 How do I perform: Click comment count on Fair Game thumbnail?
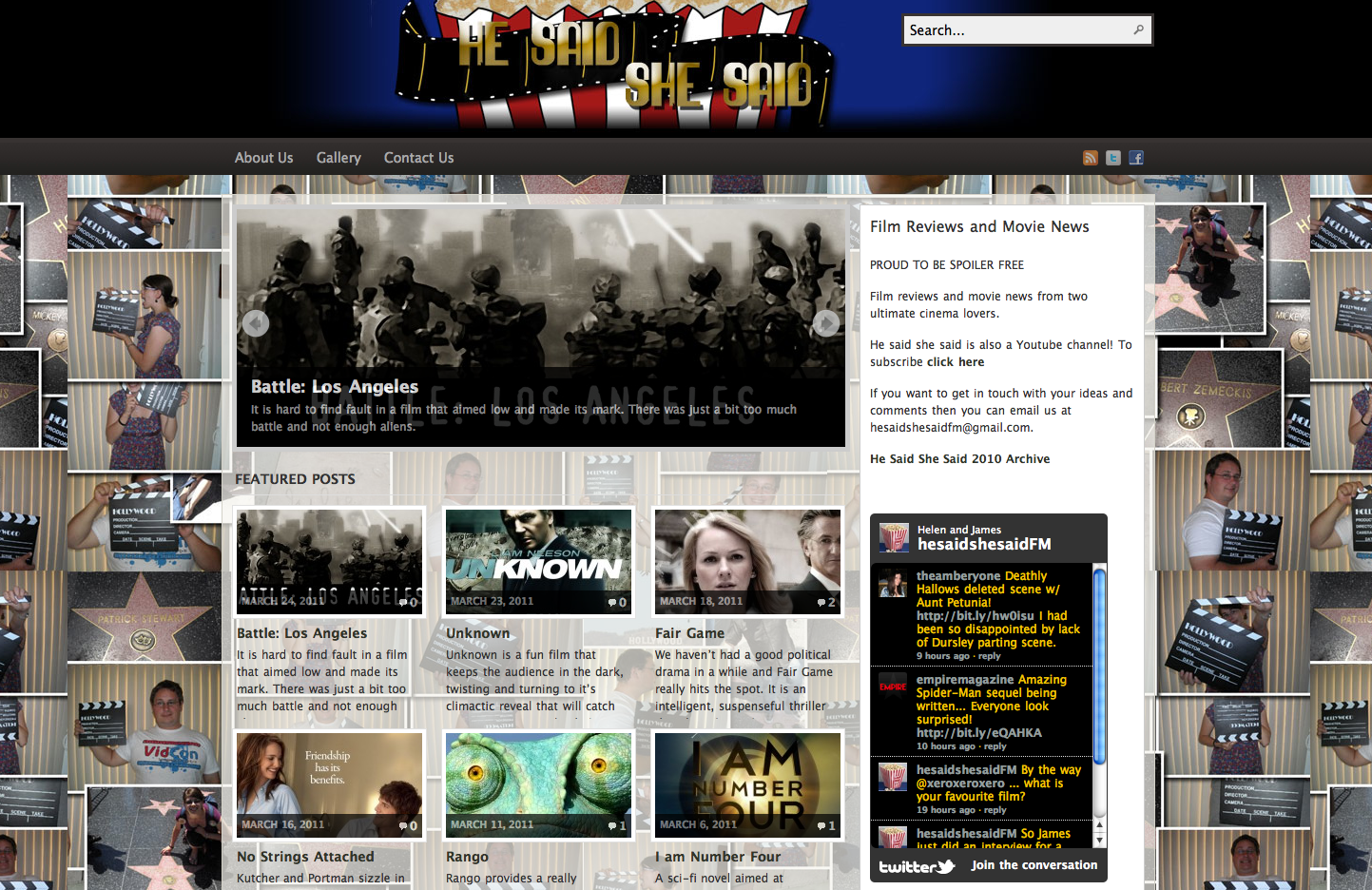(x=826, y=602)
